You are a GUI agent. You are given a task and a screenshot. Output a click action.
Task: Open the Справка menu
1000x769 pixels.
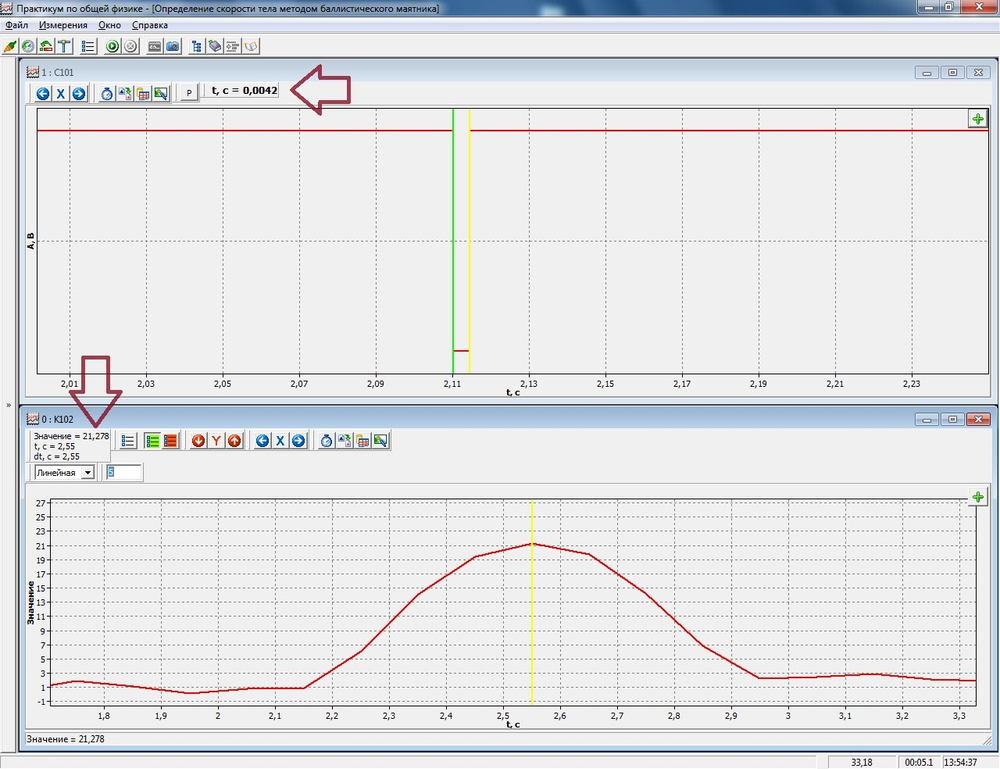coord(150,25)
